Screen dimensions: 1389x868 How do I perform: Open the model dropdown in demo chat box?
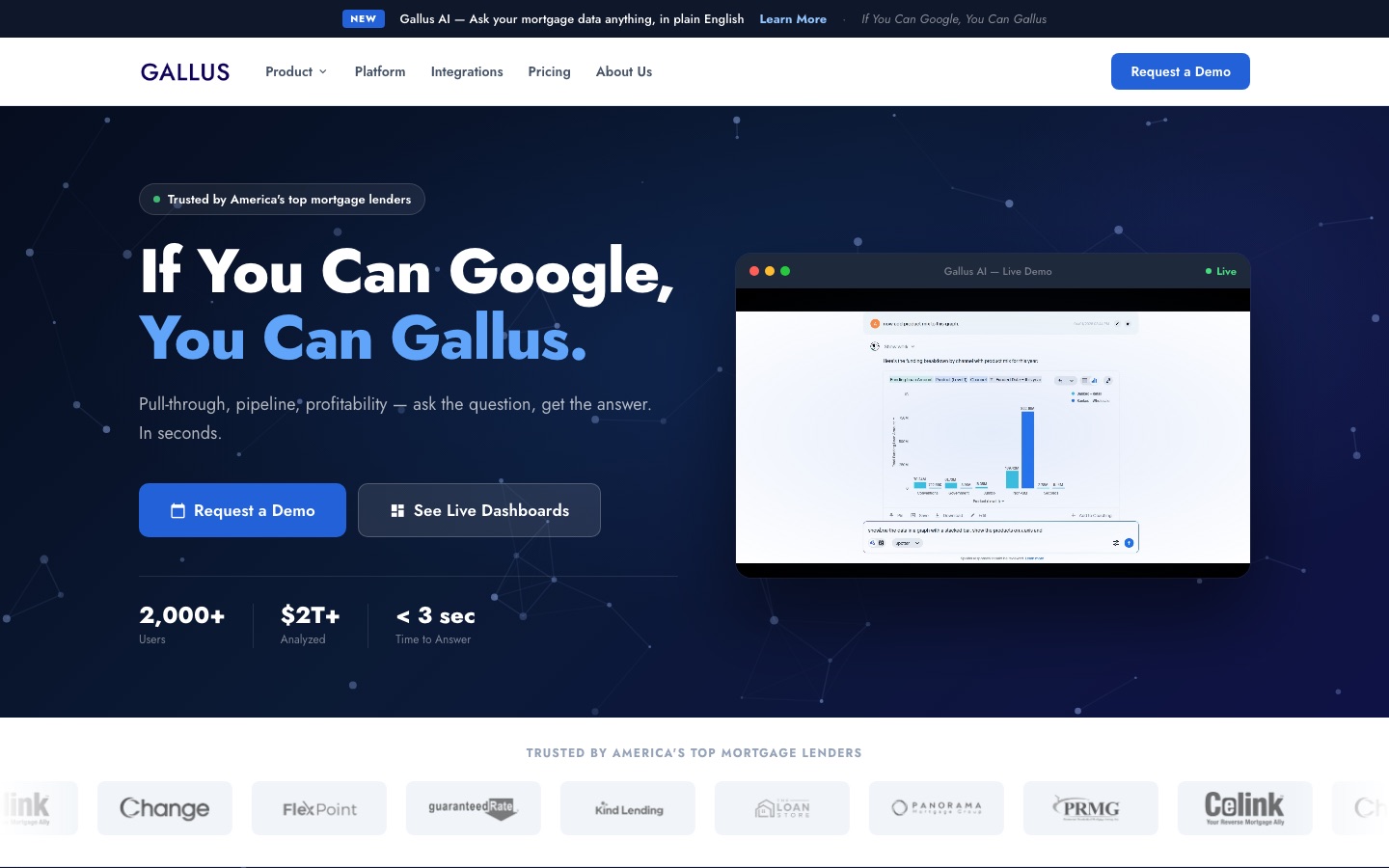tap(908, 543)
